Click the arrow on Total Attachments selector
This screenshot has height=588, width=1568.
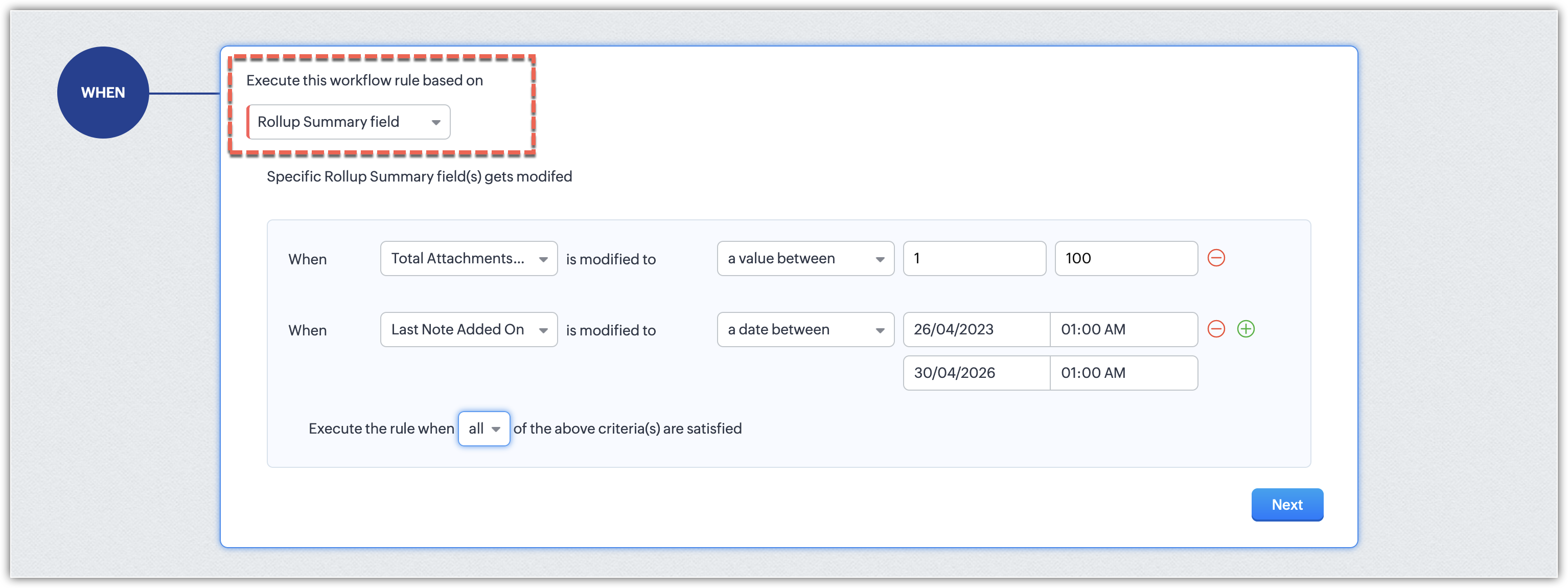point(543,259)
